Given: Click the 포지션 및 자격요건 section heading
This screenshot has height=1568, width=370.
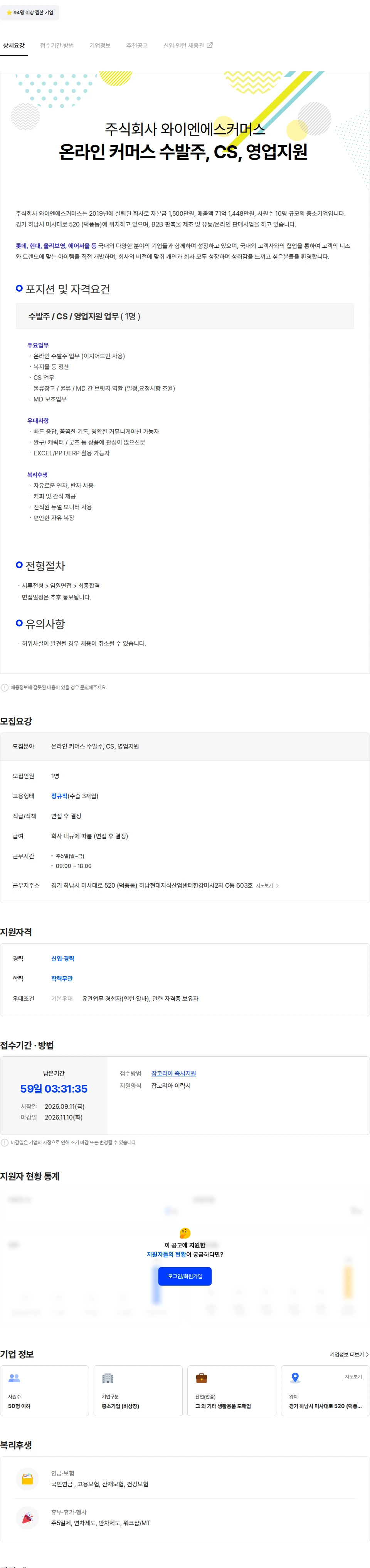Looking at the screenshot, I should [x=67, y=289].
